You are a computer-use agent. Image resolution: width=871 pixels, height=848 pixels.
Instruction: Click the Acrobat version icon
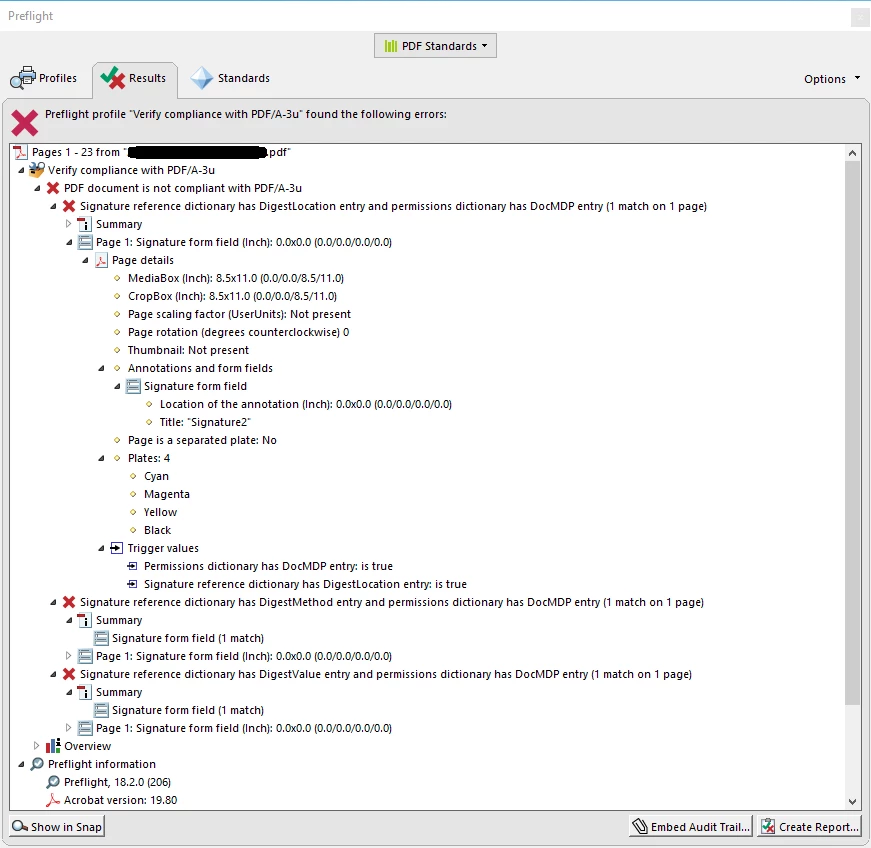pyautogui.click(x=53, y=800)
